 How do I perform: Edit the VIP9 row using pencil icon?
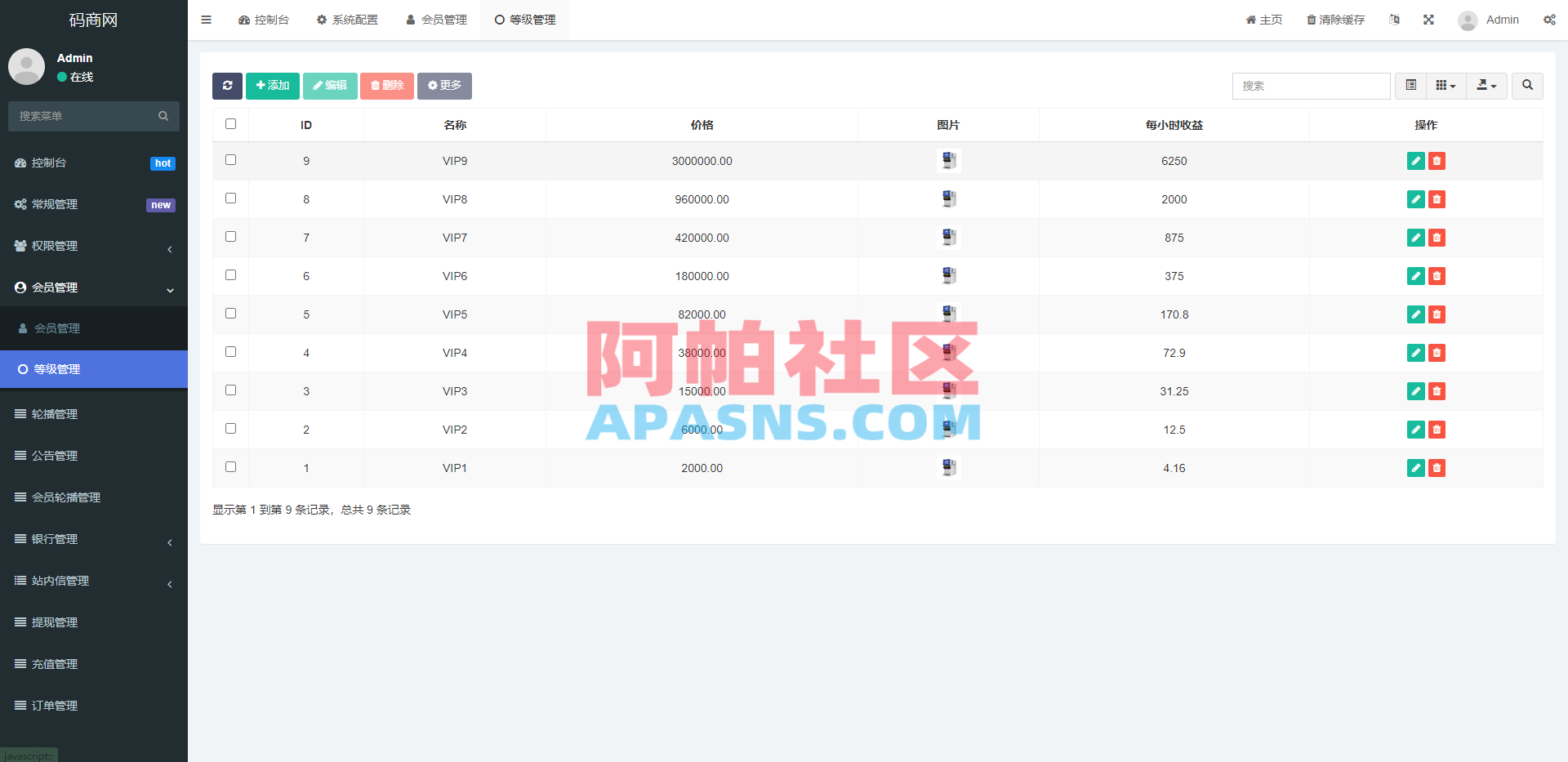pyautogui.click(x=1415, y=161)
